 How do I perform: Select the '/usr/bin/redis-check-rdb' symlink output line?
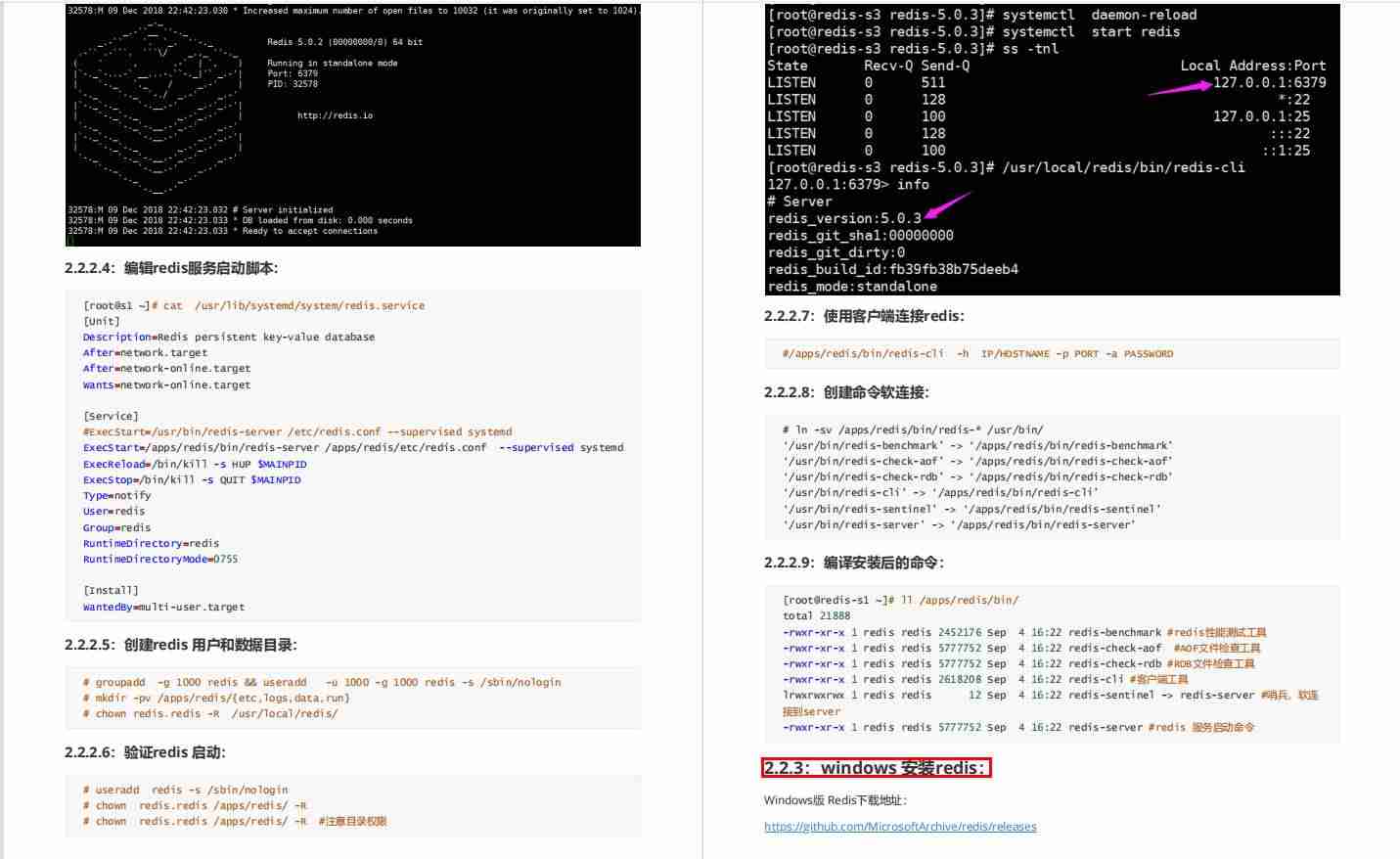977,476
